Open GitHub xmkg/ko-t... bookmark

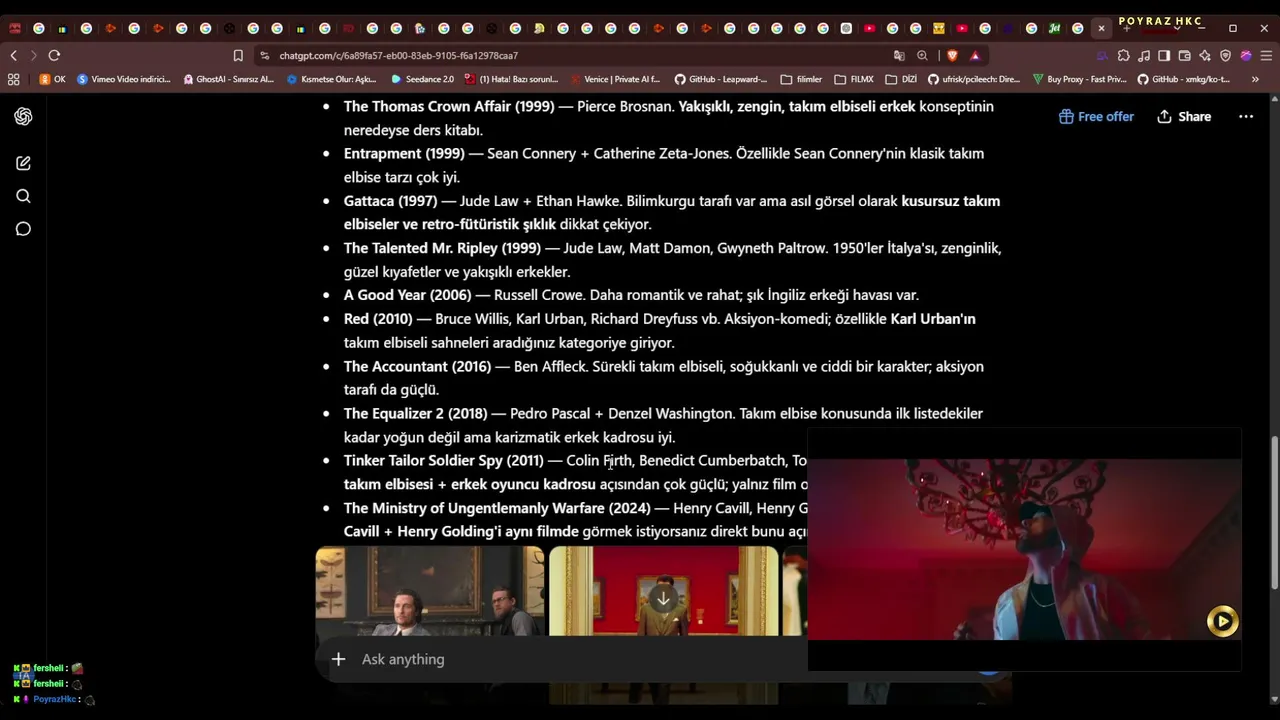coord(1183,79)
